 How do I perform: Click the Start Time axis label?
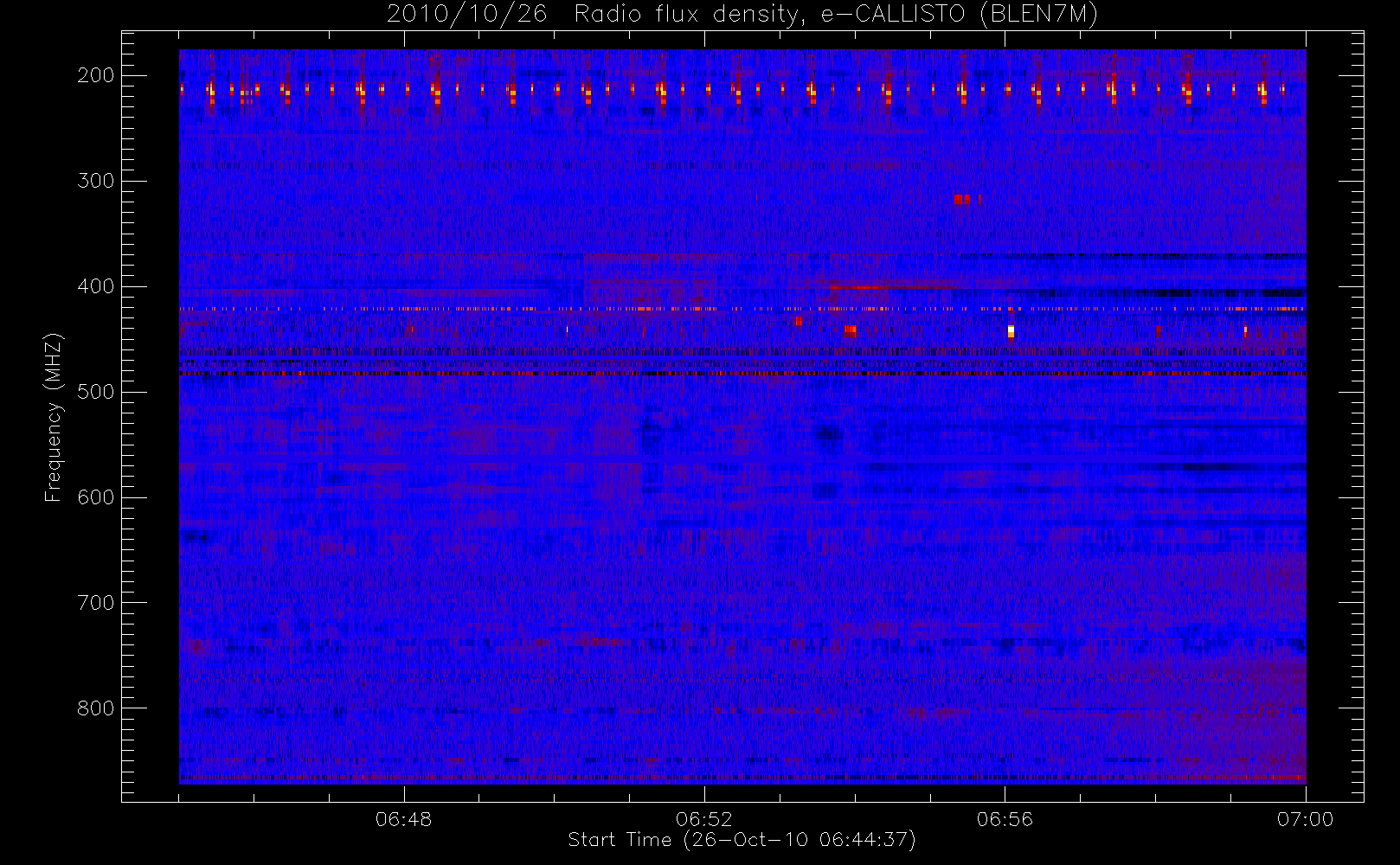tap(742, 840)
